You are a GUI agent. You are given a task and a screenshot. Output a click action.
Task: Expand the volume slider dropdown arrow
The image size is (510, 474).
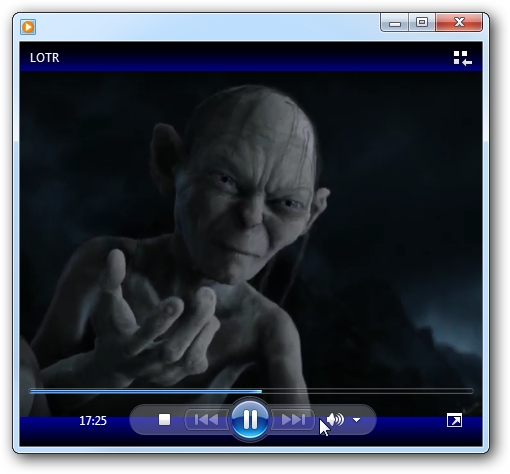tap(357, 420)
